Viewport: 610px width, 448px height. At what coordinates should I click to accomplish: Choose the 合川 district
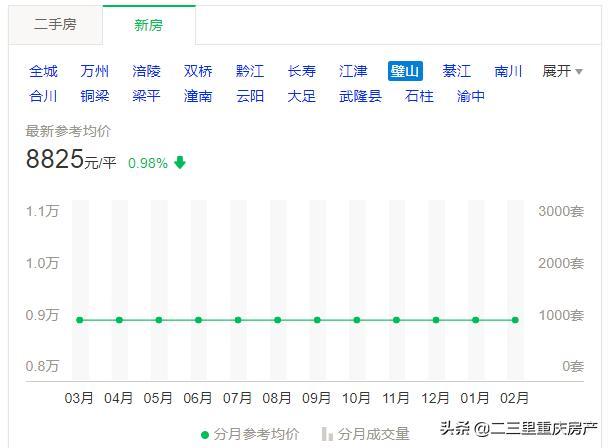(43, 96)
